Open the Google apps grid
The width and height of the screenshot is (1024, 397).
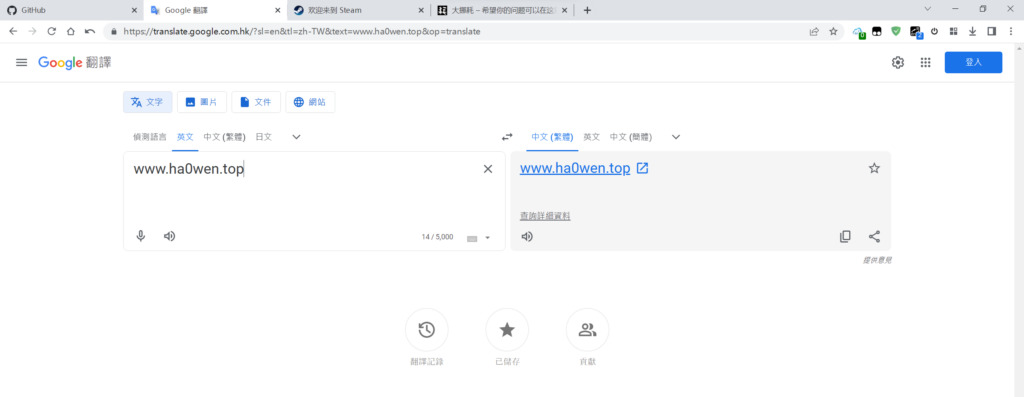925,62
